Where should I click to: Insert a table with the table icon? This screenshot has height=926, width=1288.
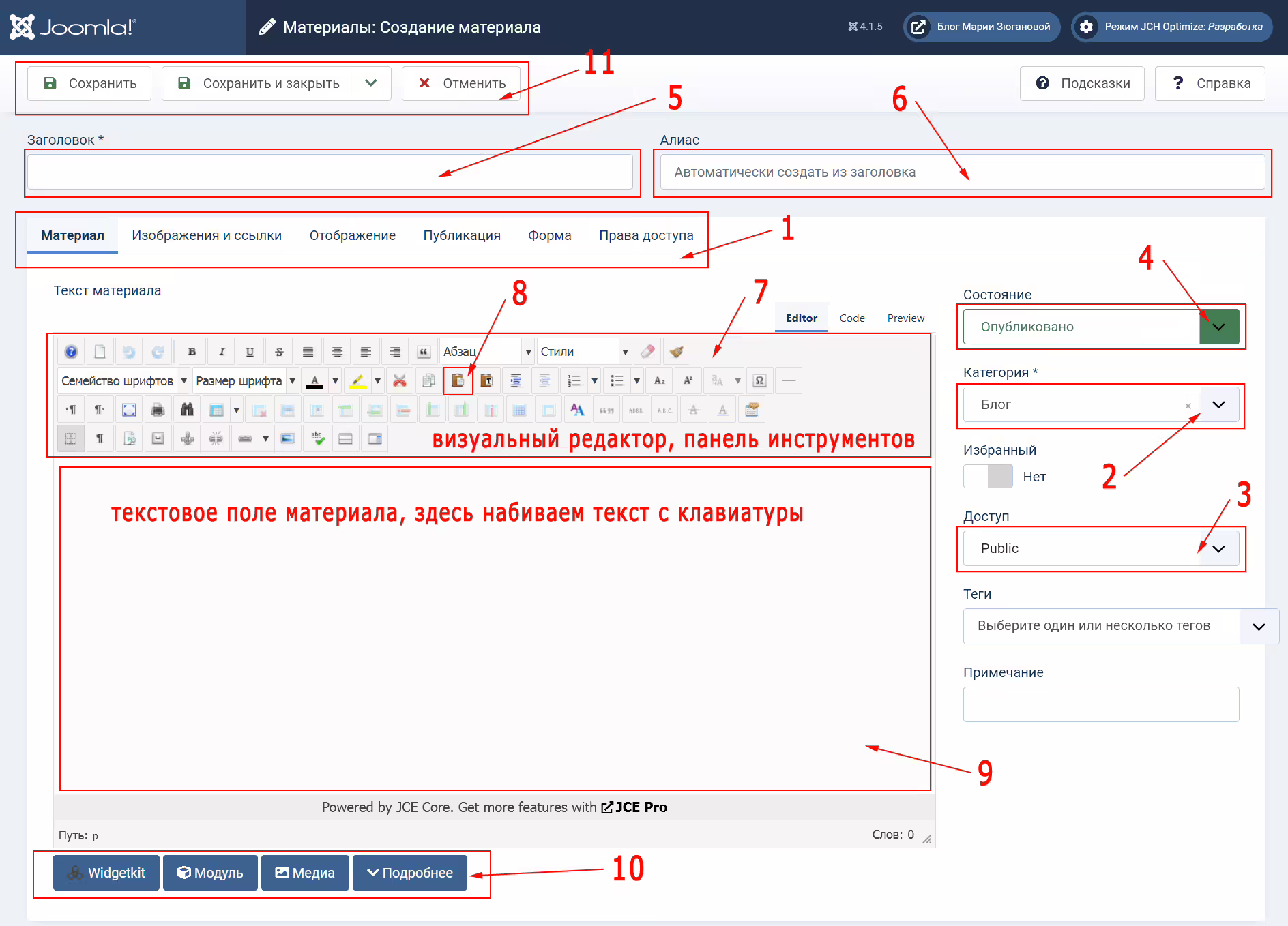pyautogui.click(x=216, y=410)
